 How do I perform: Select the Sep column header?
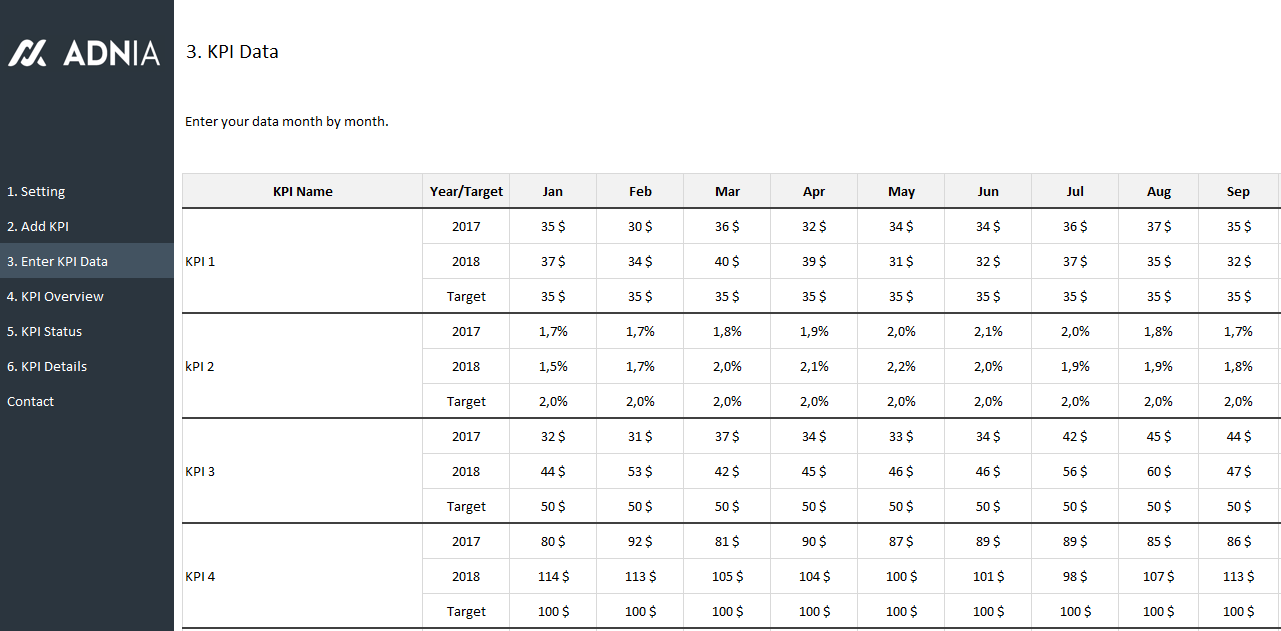[x=1238, y=192]
